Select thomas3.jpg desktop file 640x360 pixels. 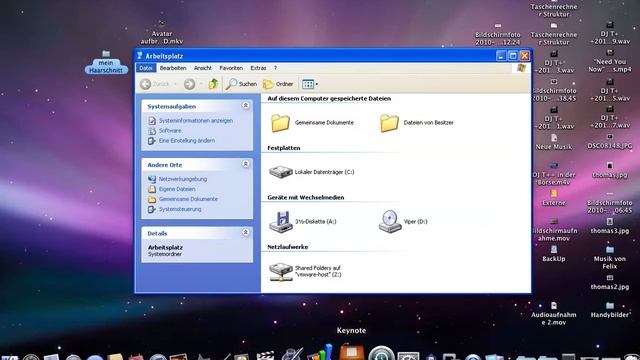610,226
